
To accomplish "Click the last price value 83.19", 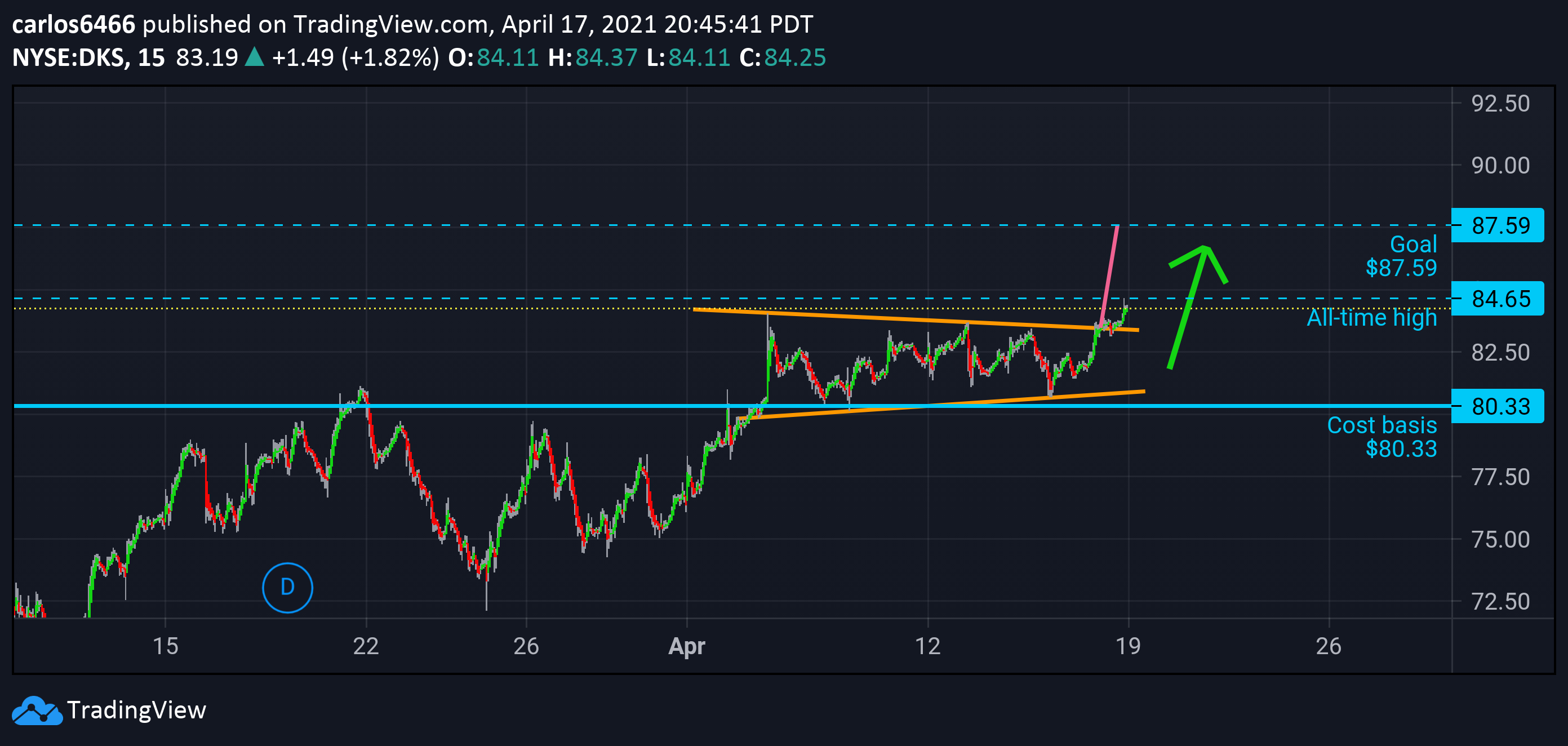I will point(207,58).
